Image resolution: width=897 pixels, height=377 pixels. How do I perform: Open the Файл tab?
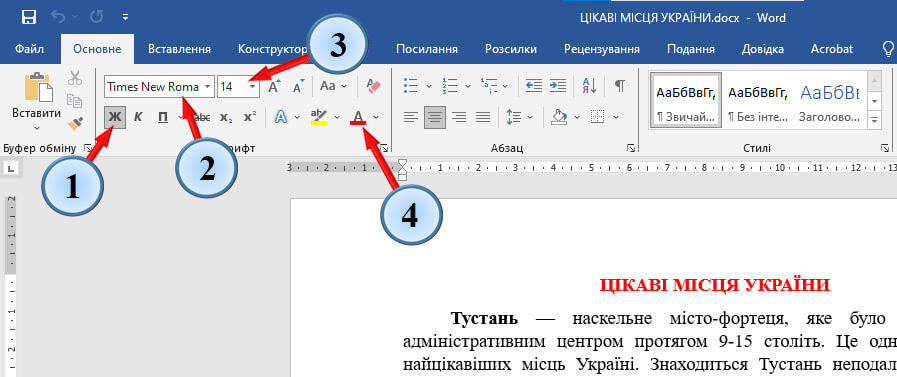[30, 49]
